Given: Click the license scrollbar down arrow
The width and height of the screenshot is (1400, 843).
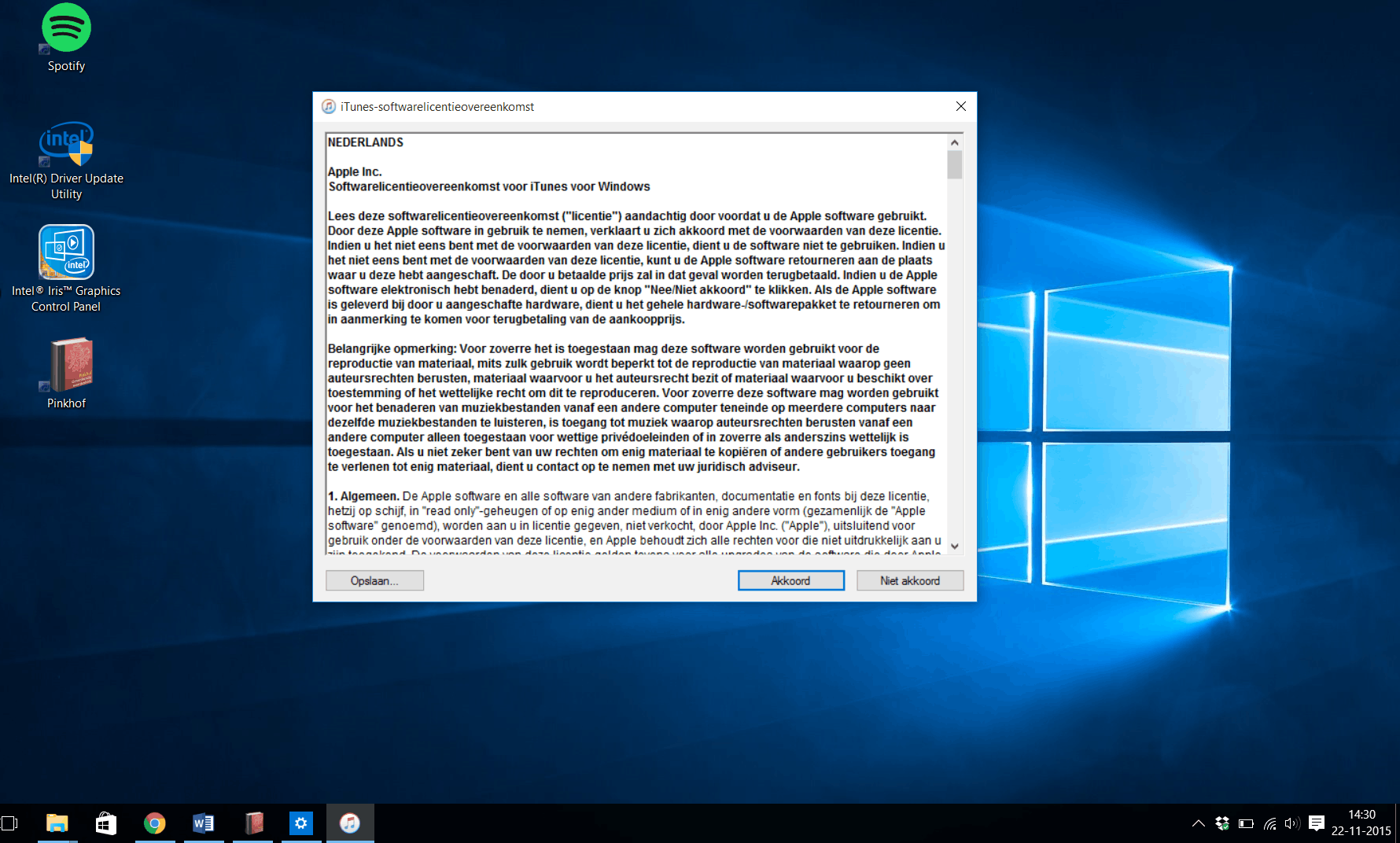Looking at the screenshot, I should point(955,546).
